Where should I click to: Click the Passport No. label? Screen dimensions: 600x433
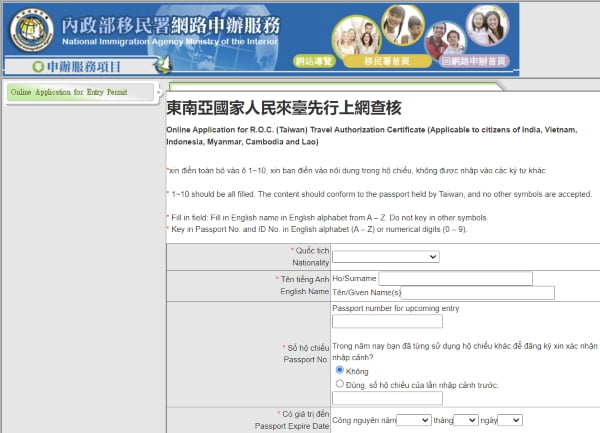tap(305, 360)
